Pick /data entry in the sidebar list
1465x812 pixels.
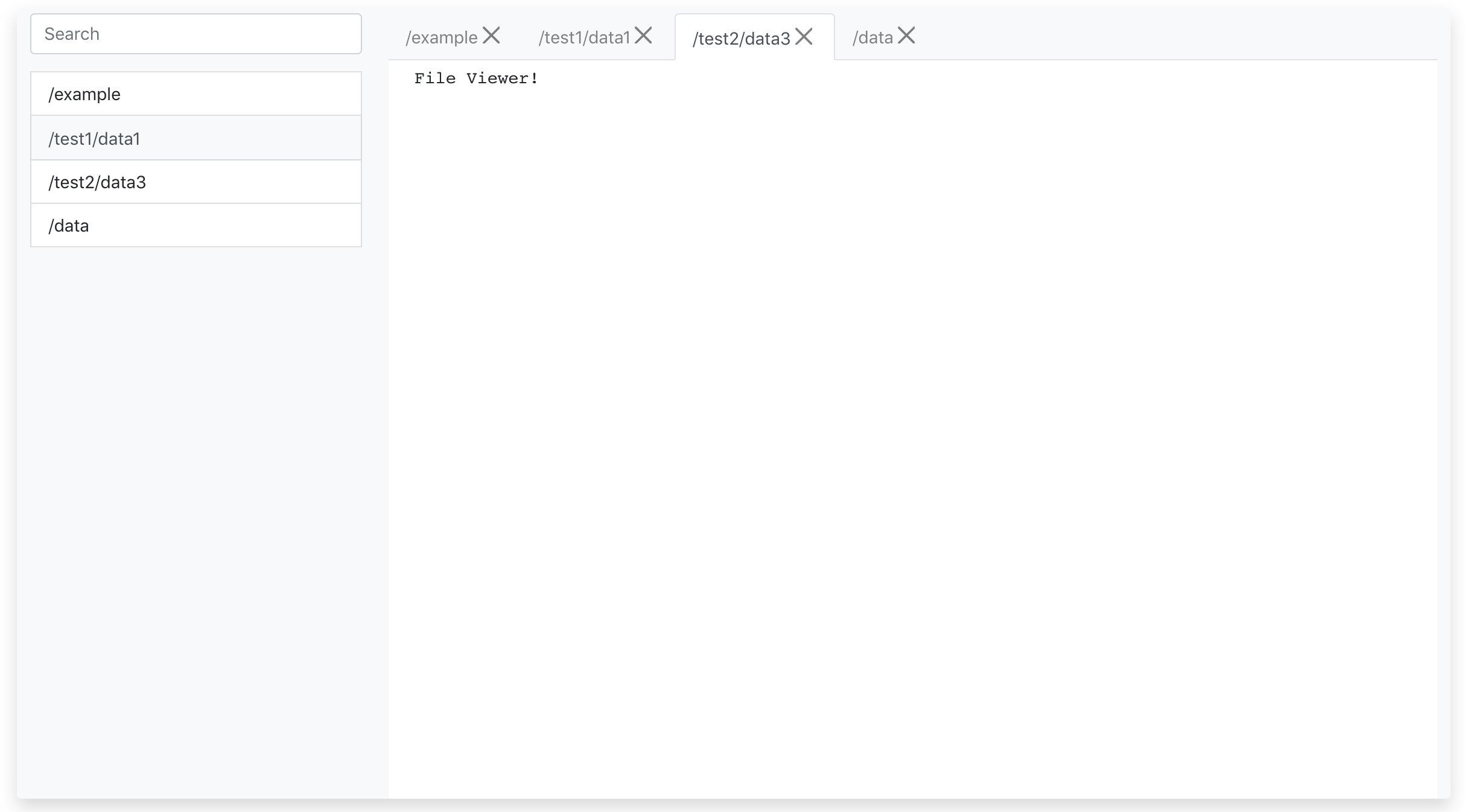coord(69,226)
